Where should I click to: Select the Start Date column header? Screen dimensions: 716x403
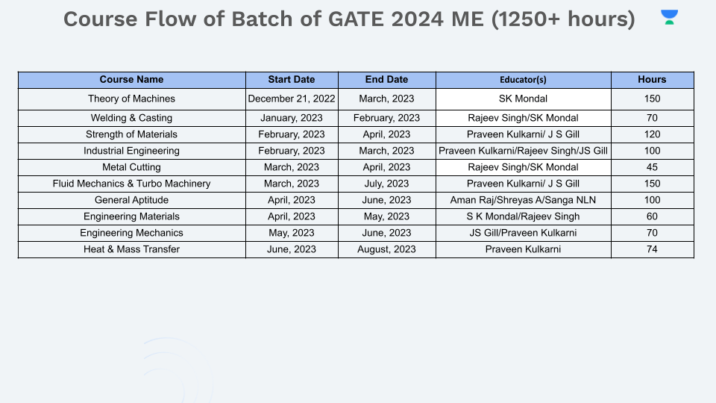coord(292,79)
